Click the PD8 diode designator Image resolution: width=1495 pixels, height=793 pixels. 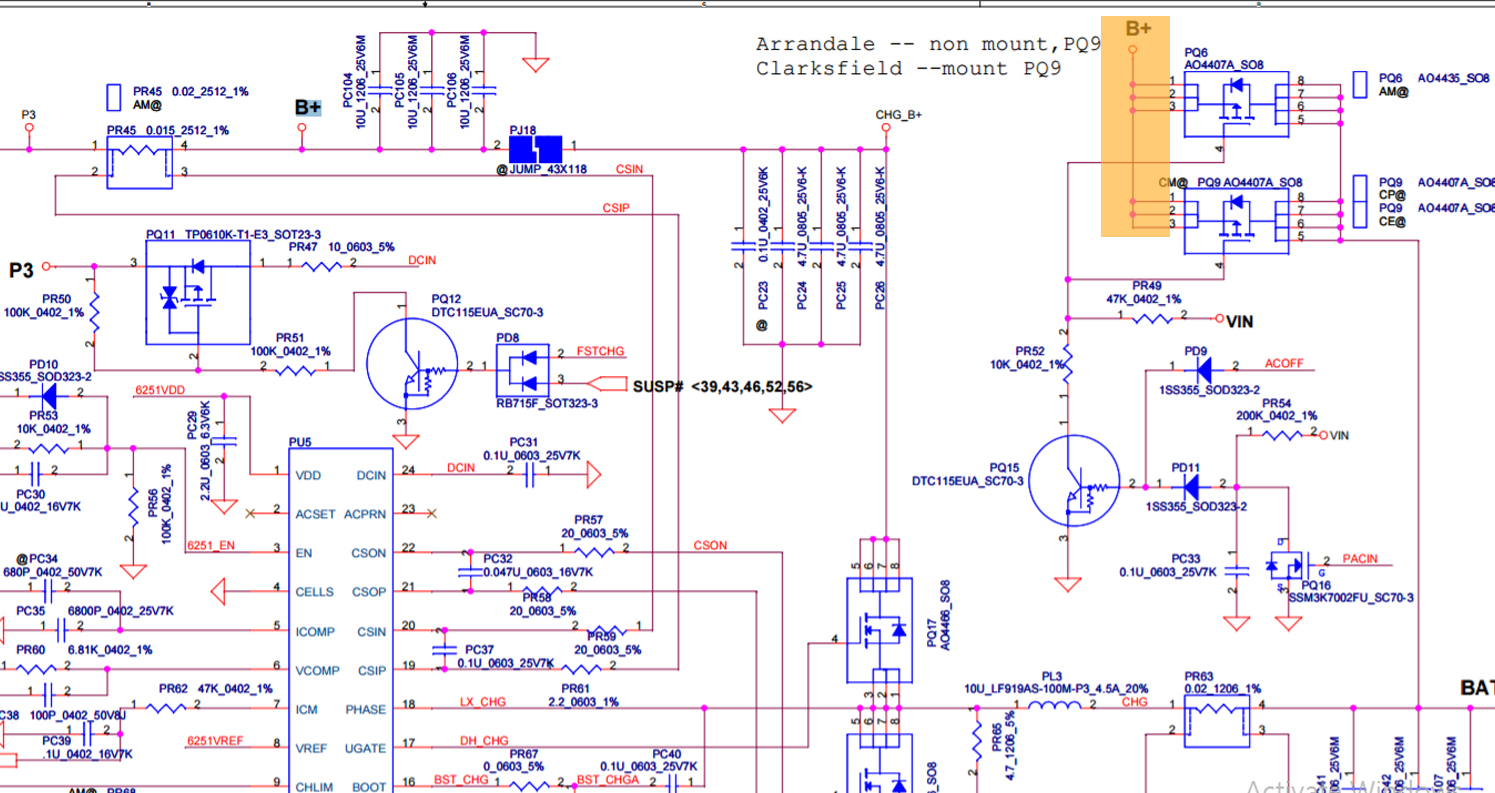(x=508, y=338)
